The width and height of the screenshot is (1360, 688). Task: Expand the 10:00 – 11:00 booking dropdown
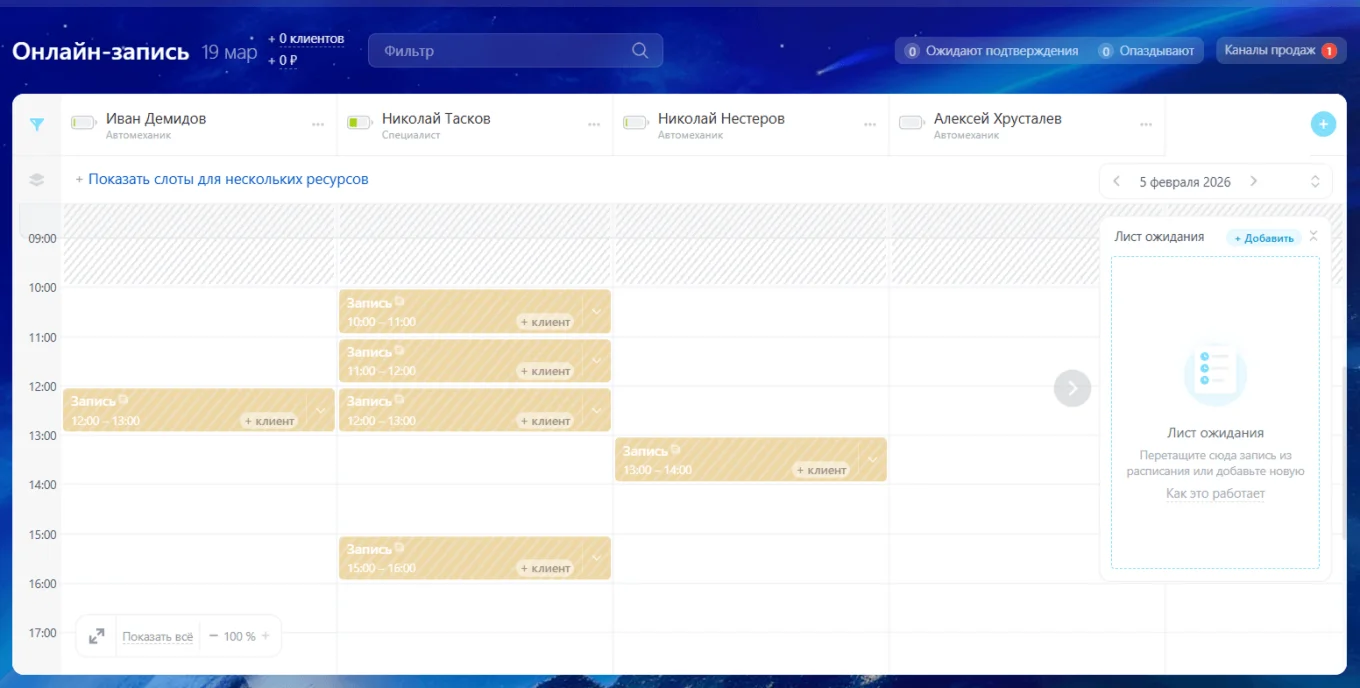point(597,311)
